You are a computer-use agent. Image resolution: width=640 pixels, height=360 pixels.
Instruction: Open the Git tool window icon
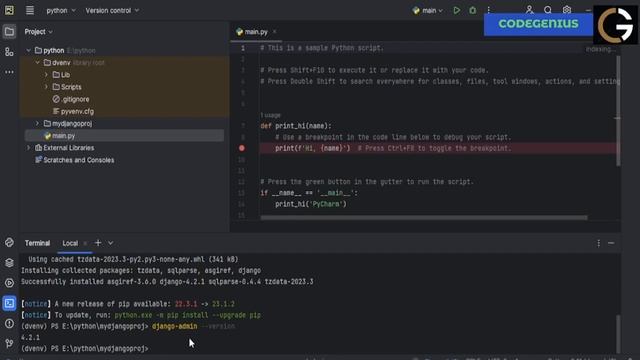click(9, 344)
